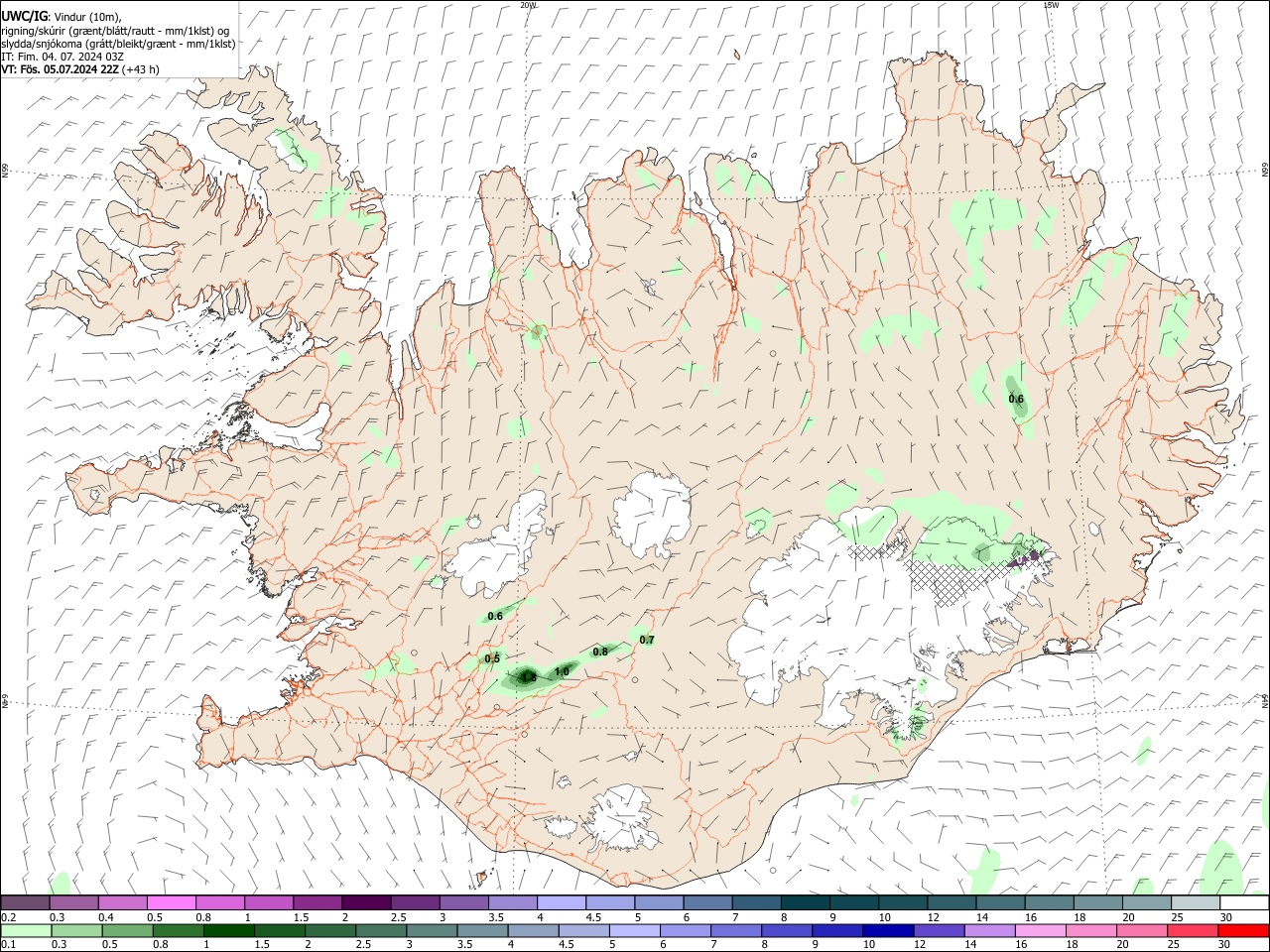Screen dimensions: 1270x952
Task: Click the '0.7' precipitation value on the map
Action: [647, 641]
